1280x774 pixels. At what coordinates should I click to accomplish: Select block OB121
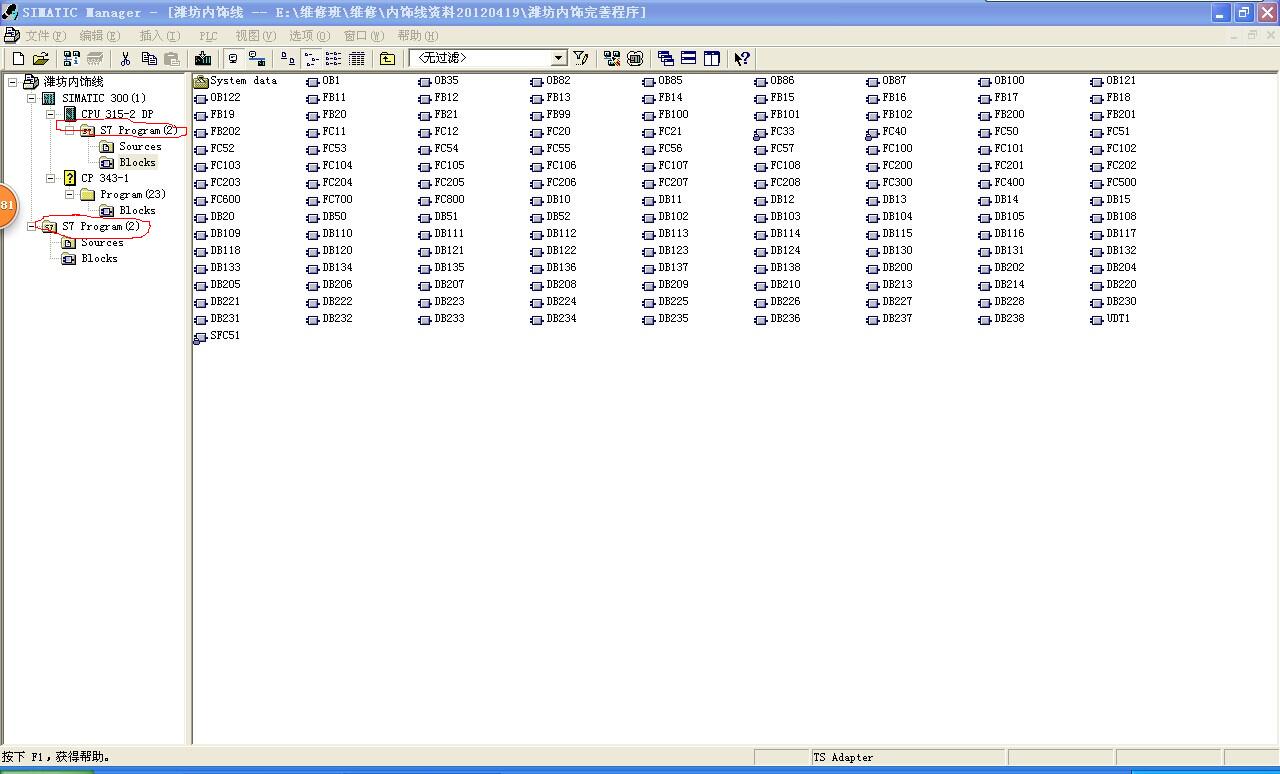point(1121,81)
